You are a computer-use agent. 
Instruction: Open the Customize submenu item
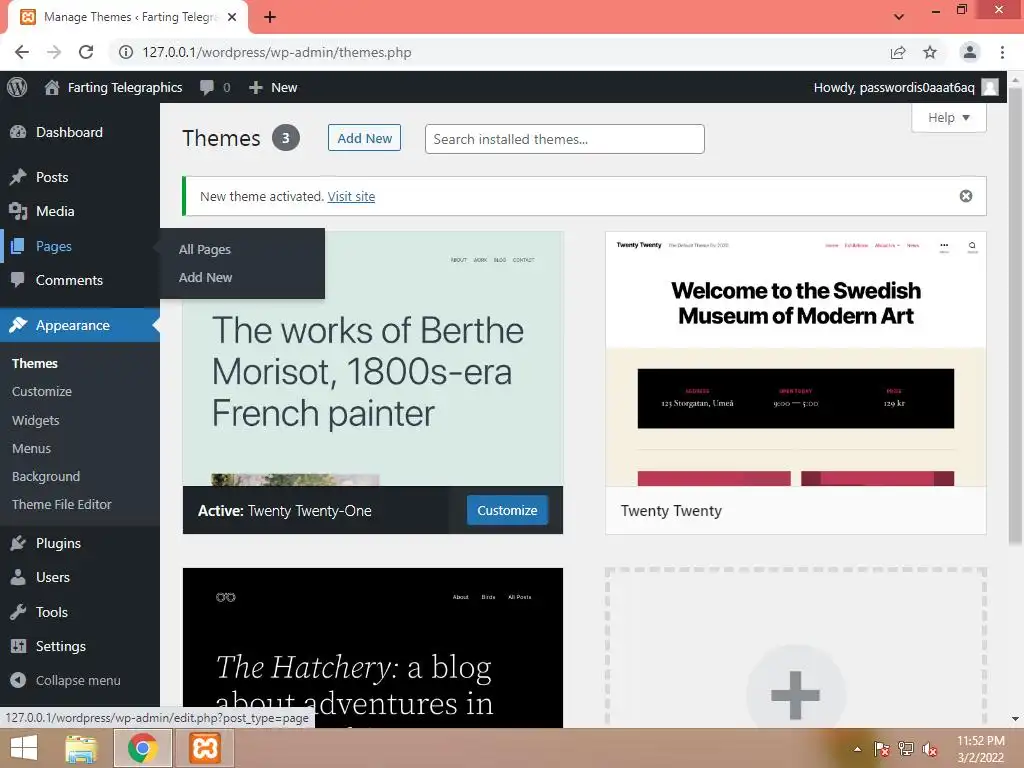click(42, 391)
